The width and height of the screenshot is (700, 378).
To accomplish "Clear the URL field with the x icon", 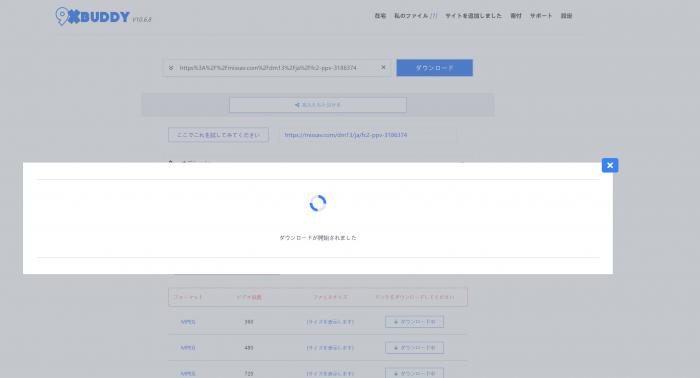I will (x=383, y=67).
